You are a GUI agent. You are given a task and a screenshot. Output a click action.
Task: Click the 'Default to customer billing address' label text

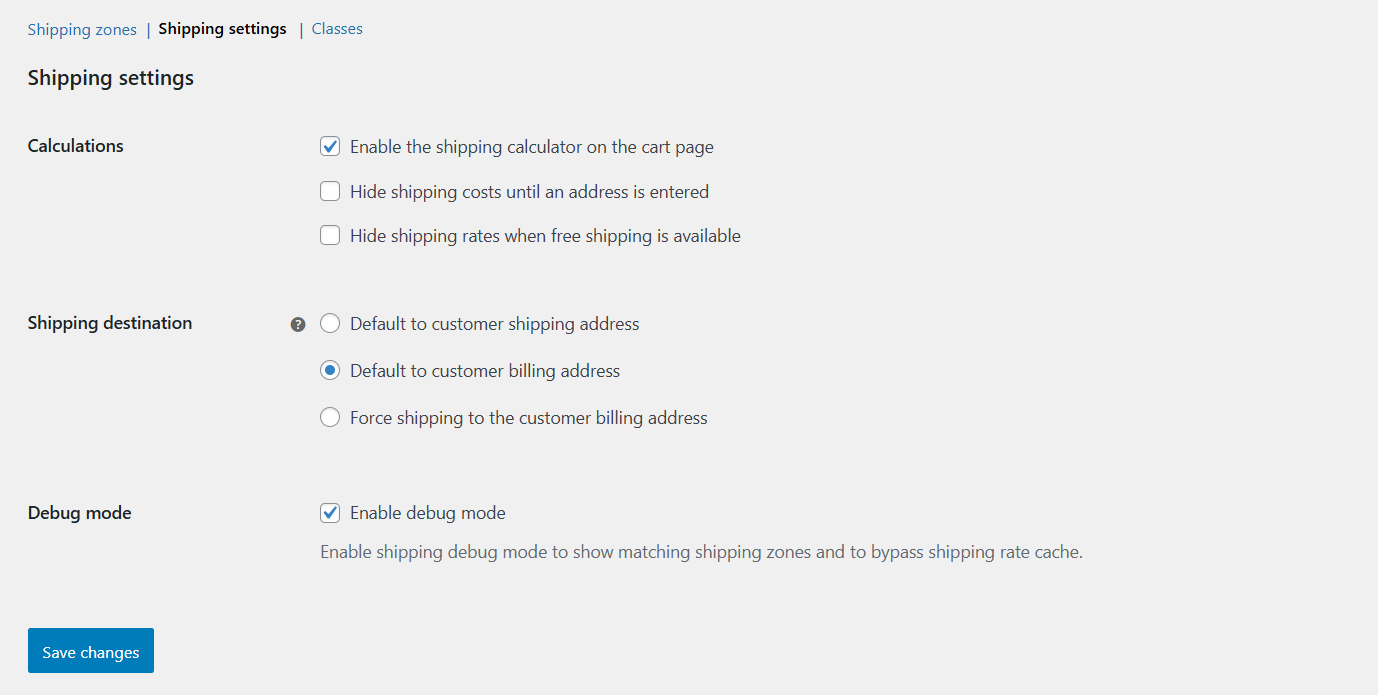coord(485,371)
